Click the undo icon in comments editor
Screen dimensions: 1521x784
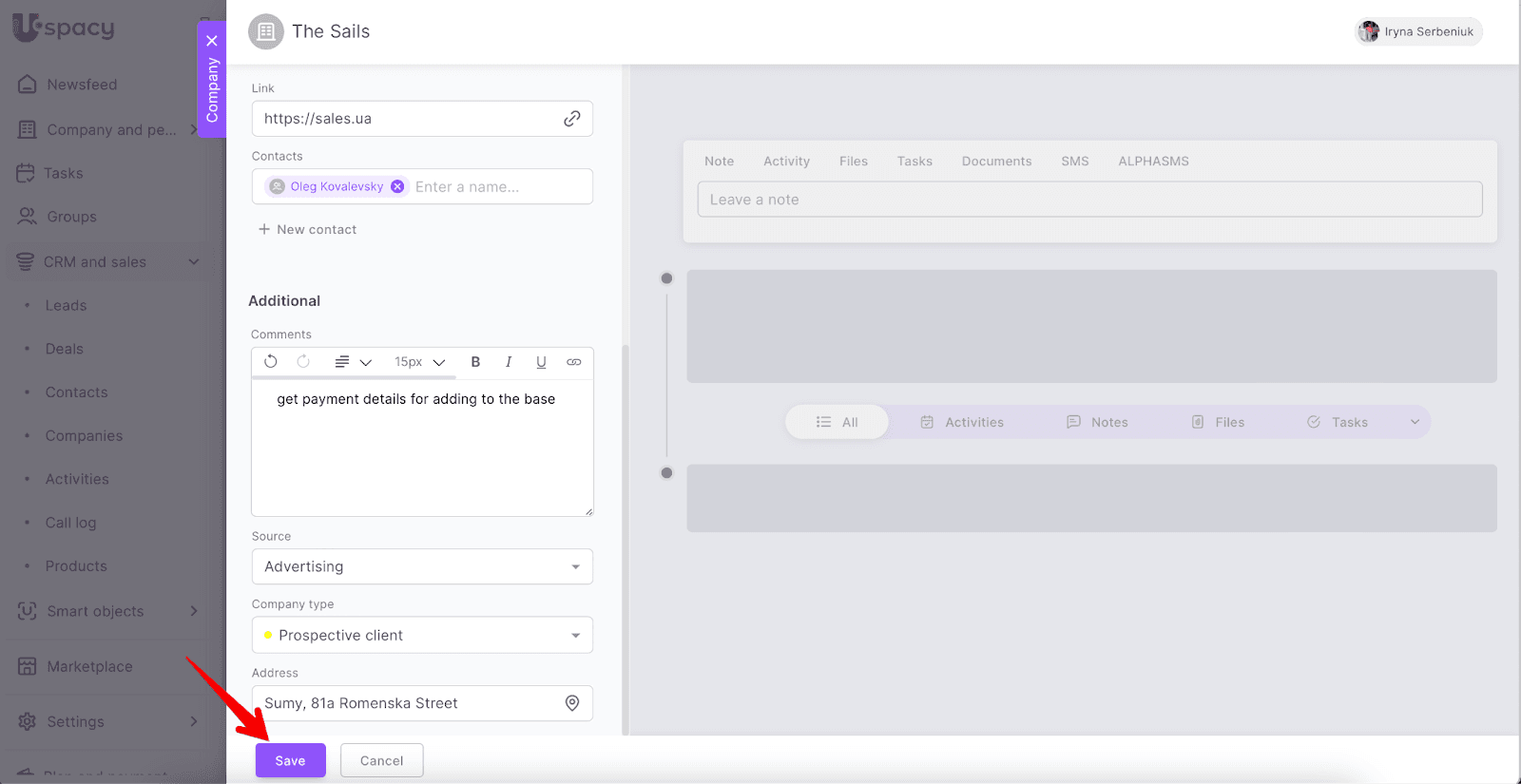tap(271, 362)
